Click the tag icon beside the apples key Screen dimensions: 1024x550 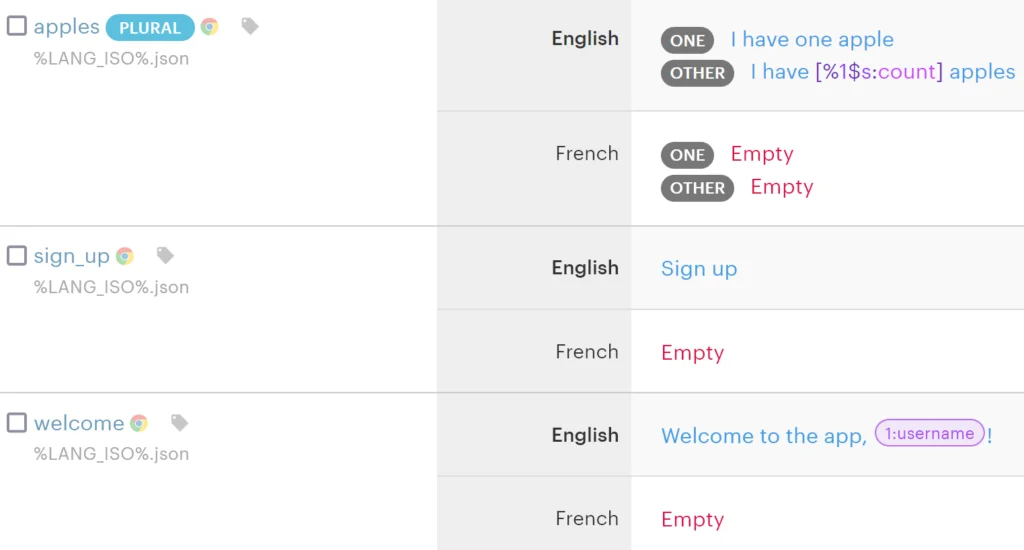pos(250,27)
